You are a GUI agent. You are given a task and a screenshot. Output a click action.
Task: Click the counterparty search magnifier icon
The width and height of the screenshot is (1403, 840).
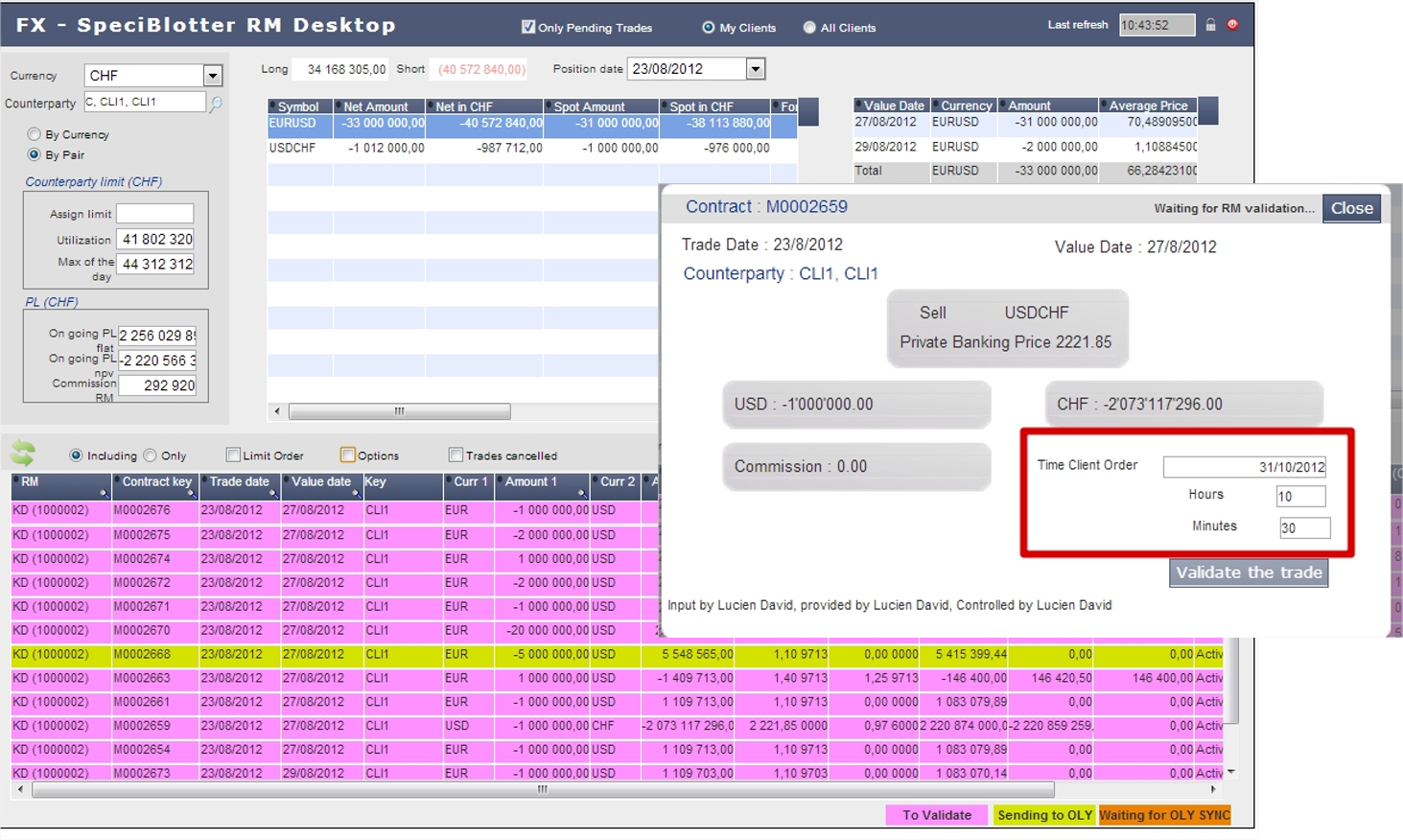tap(217, 103)
